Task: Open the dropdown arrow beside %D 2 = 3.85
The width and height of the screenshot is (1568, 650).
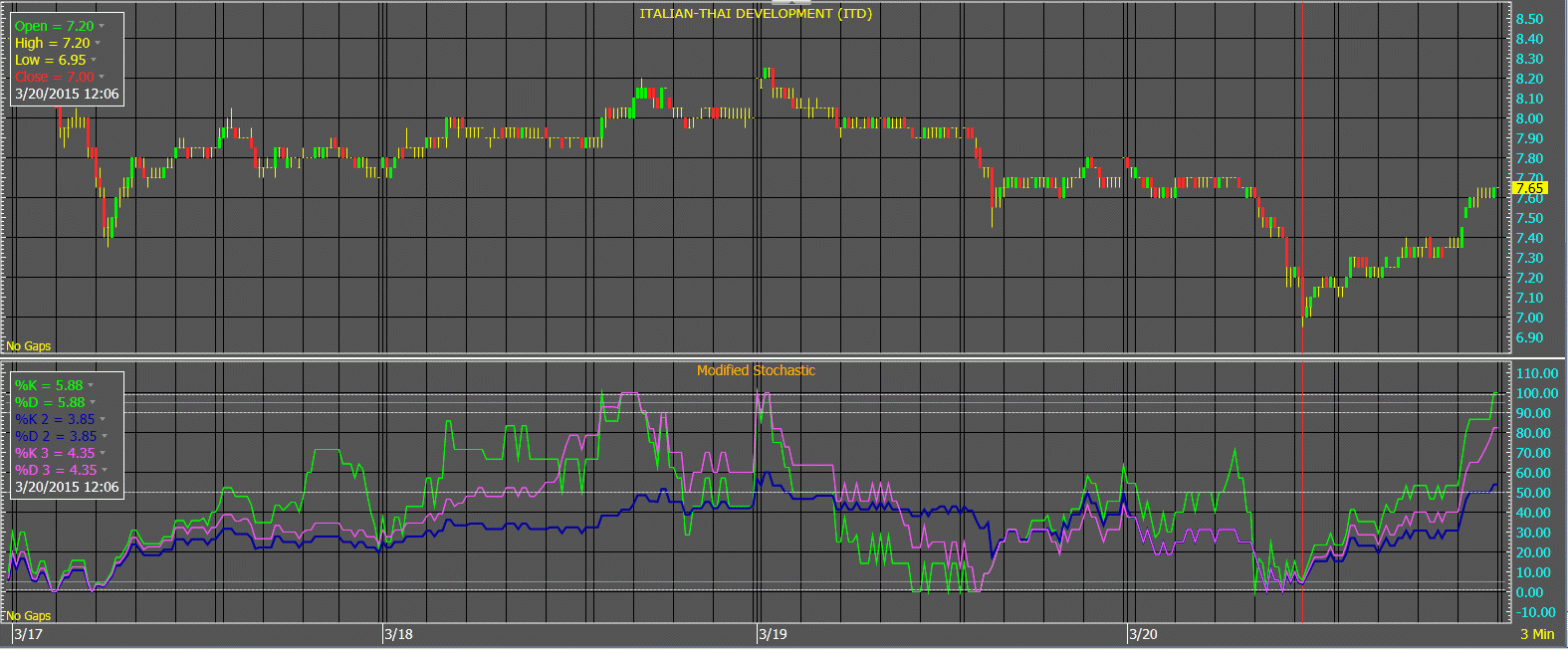Action: click(105, 437)
